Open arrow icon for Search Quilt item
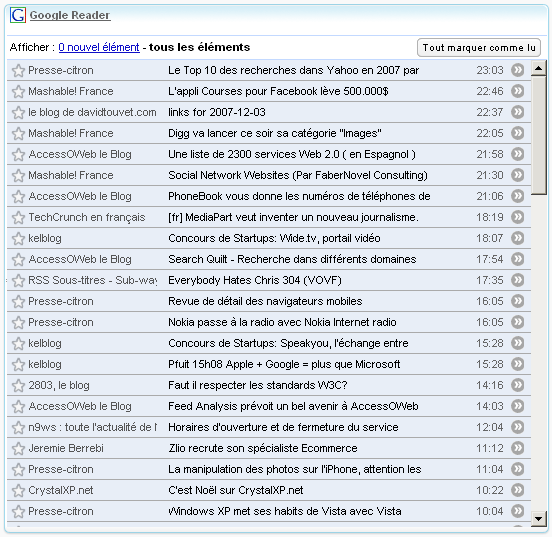The image size is (552, 537). point(518,259)
